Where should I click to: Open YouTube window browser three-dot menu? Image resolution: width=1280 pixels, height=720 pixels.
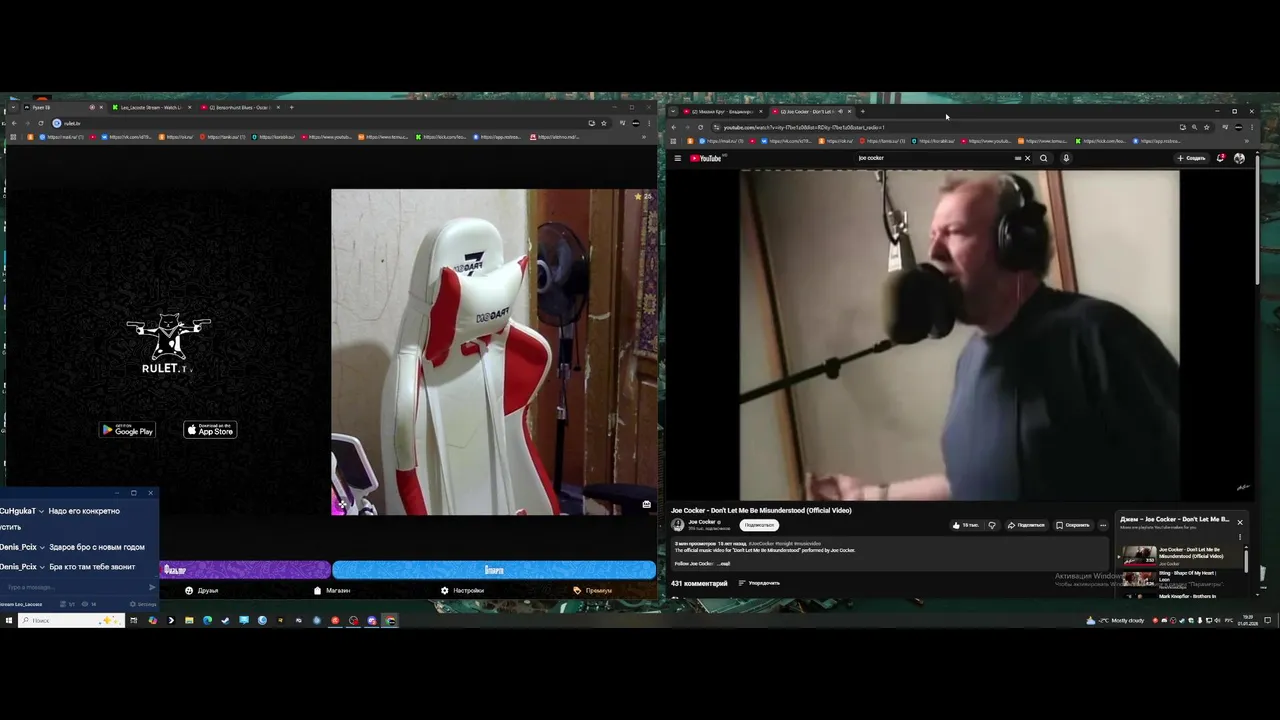(1251, 127)
